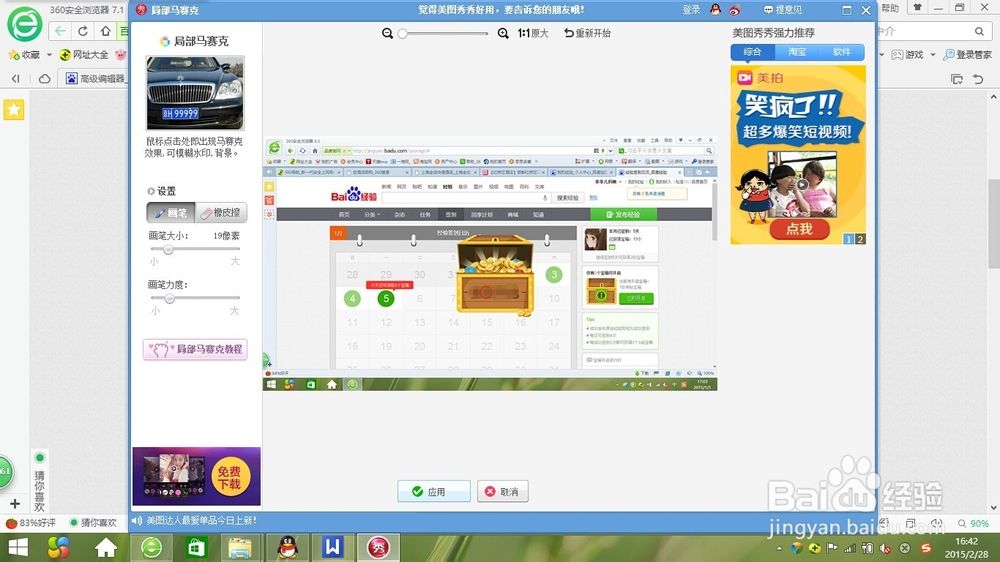Open 360 browser from the taskbar
The height and width of the screenshot is (562, 1000).
tap(151, 547)
